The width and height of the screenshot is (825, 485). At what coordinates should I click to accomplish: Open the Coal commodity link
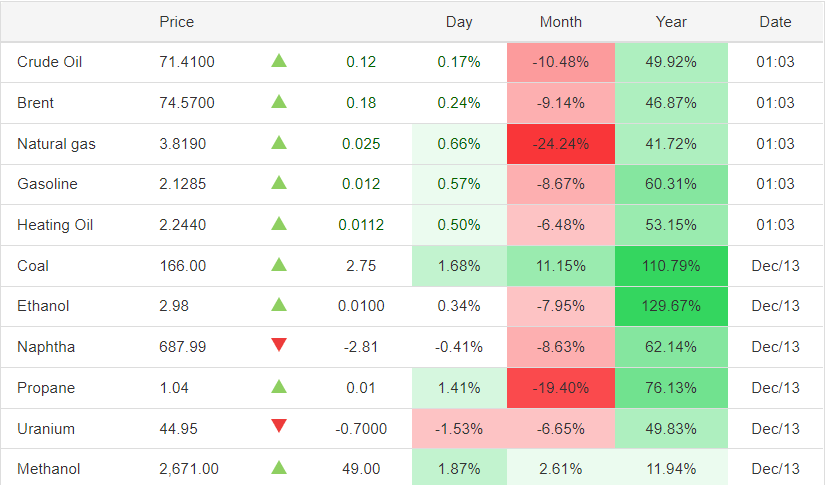point(33,266)
